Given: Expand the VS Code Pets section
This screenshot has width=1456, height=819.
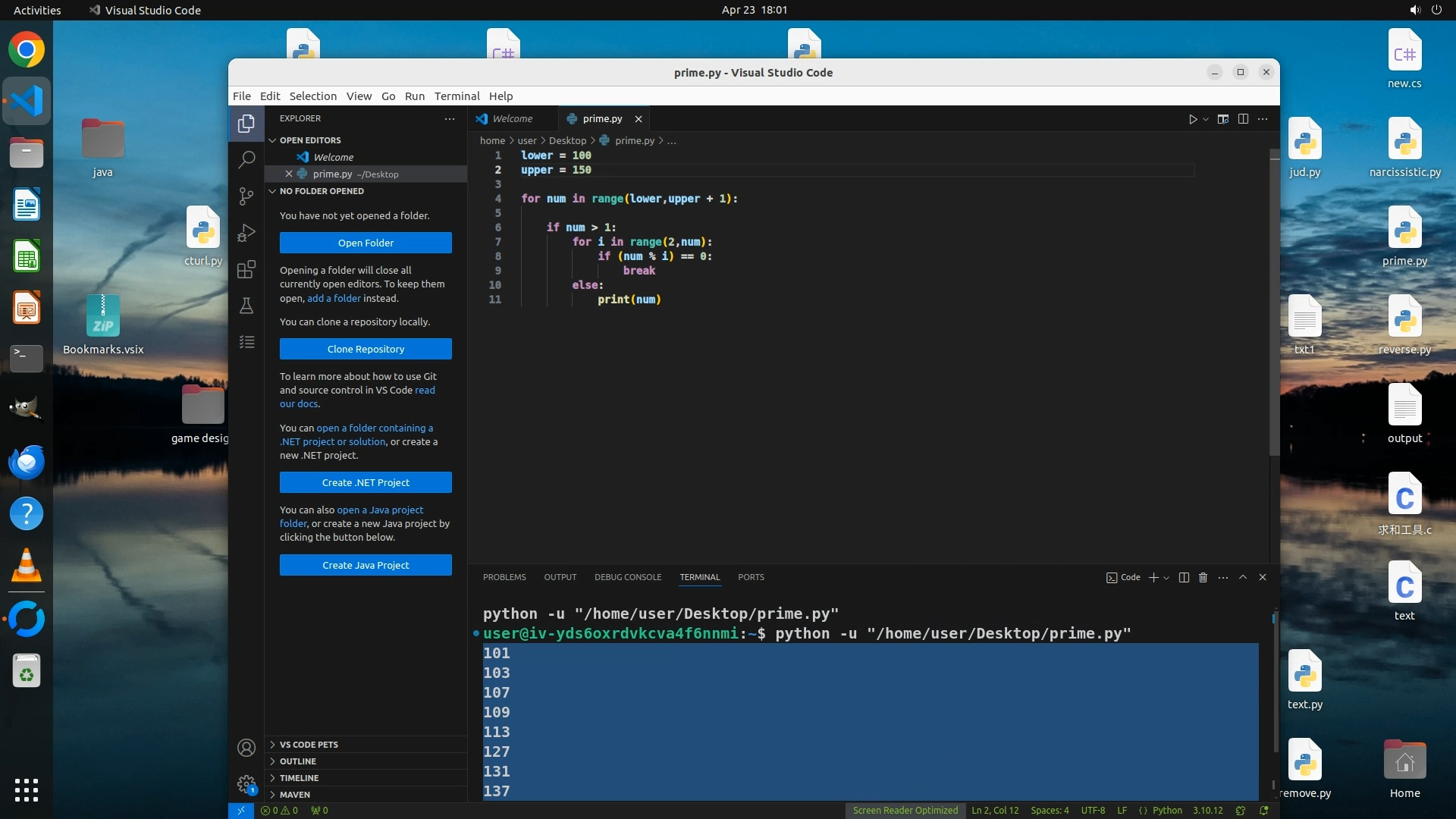Looking at the screenshot, I should click(309, 745).
